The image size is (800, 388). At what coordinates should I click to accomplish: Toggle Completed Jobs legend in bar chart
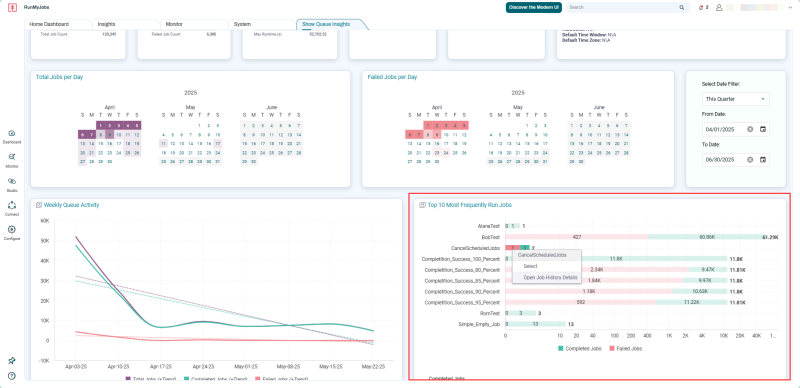[x=578, y=349]
